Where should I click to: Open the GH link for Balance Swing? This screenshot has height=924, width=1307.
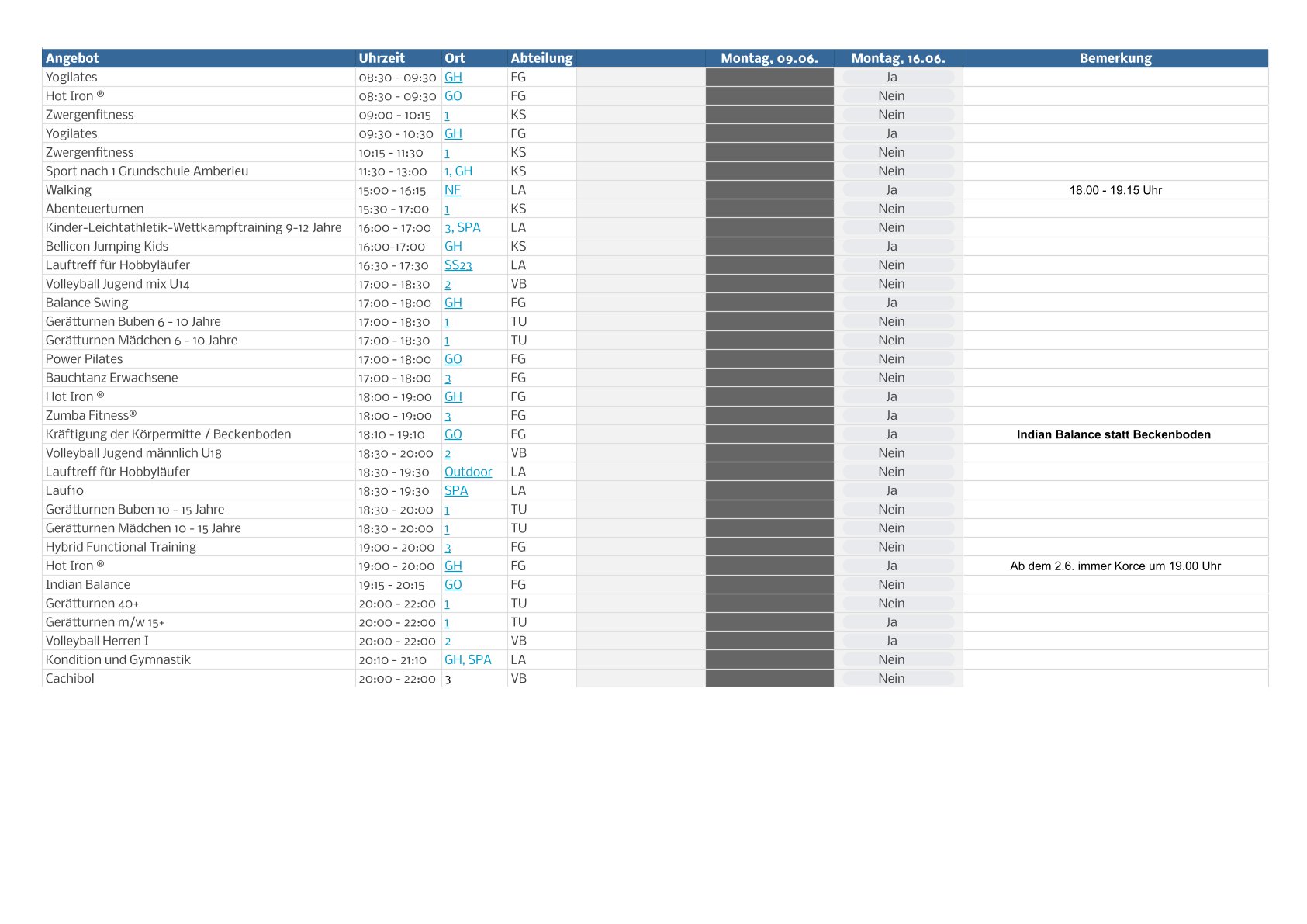click(453, 303)
